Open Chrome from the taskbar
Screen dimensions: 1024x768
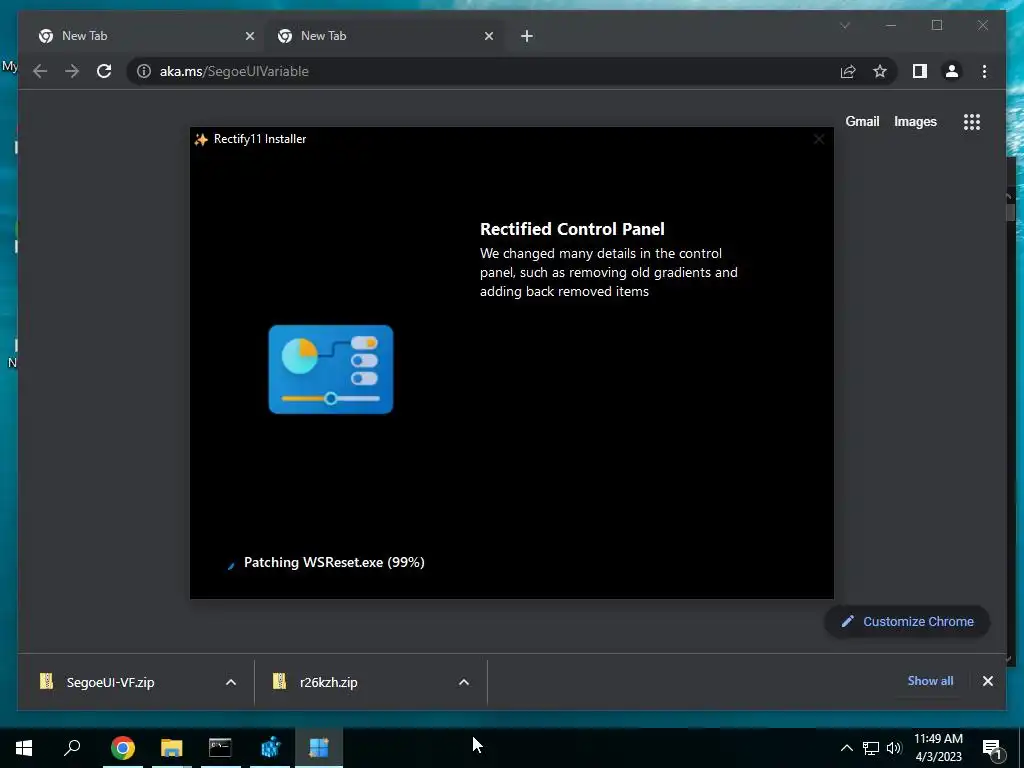coord(123,748)
